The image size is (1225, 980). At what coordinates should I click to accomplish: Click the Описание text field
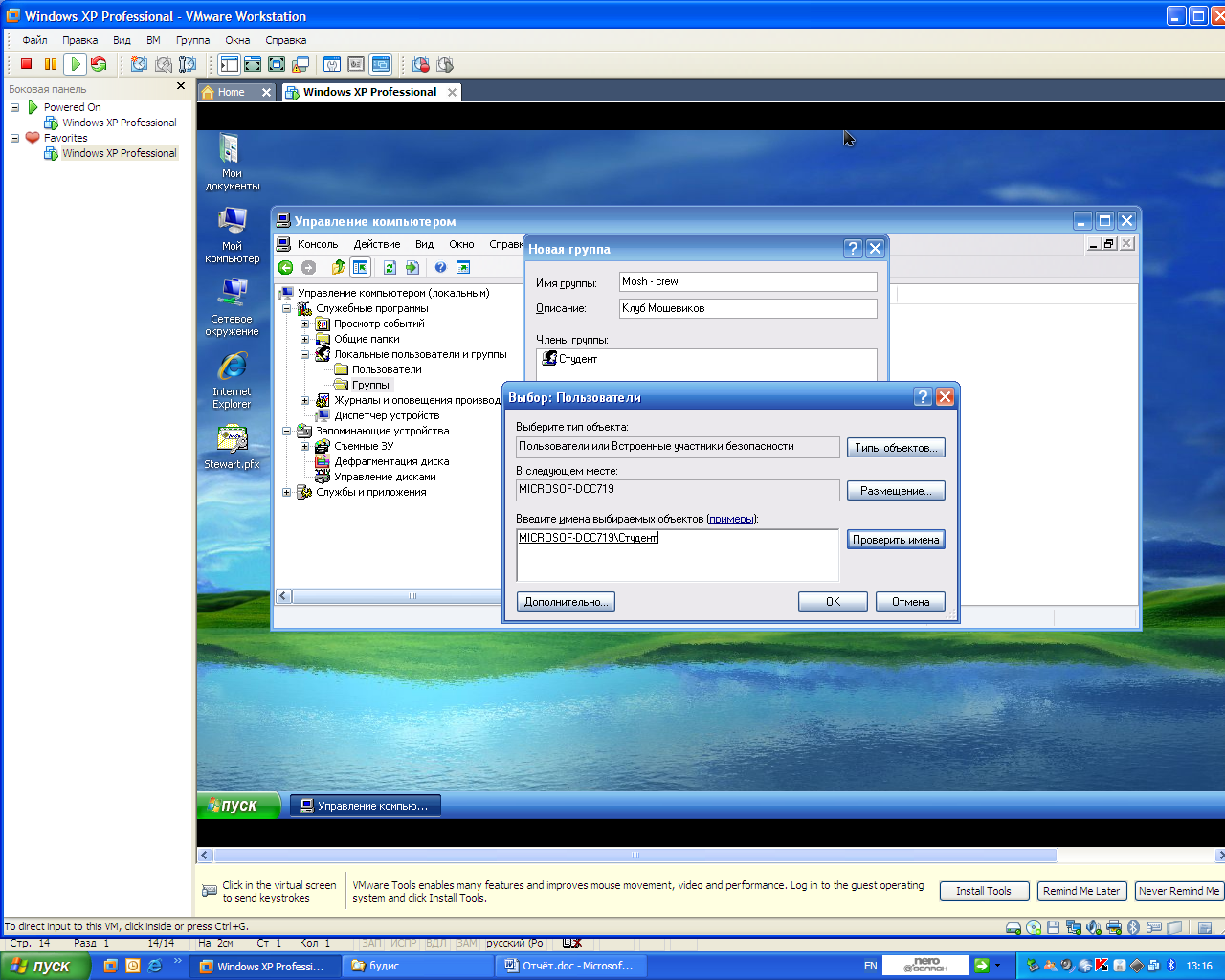(x=747, y=308)
